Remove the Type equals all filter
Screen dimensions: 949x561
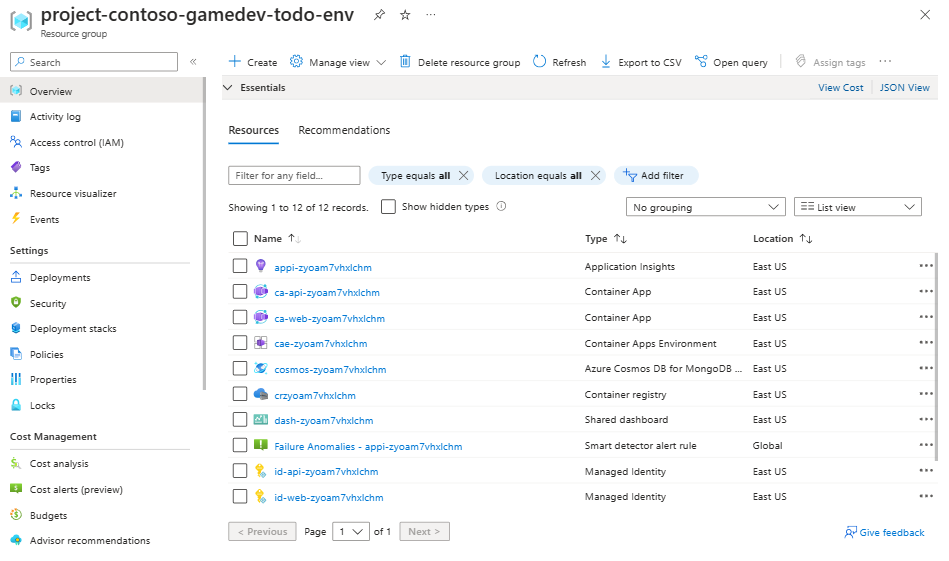(464, 176)
